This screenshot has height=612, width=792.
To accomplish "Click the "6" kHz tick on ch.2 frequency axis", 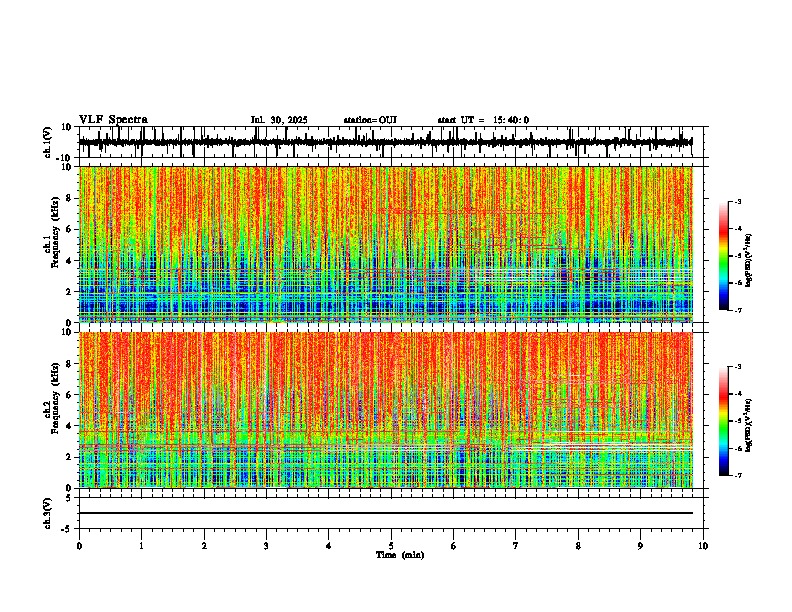I will coord(70,395).
